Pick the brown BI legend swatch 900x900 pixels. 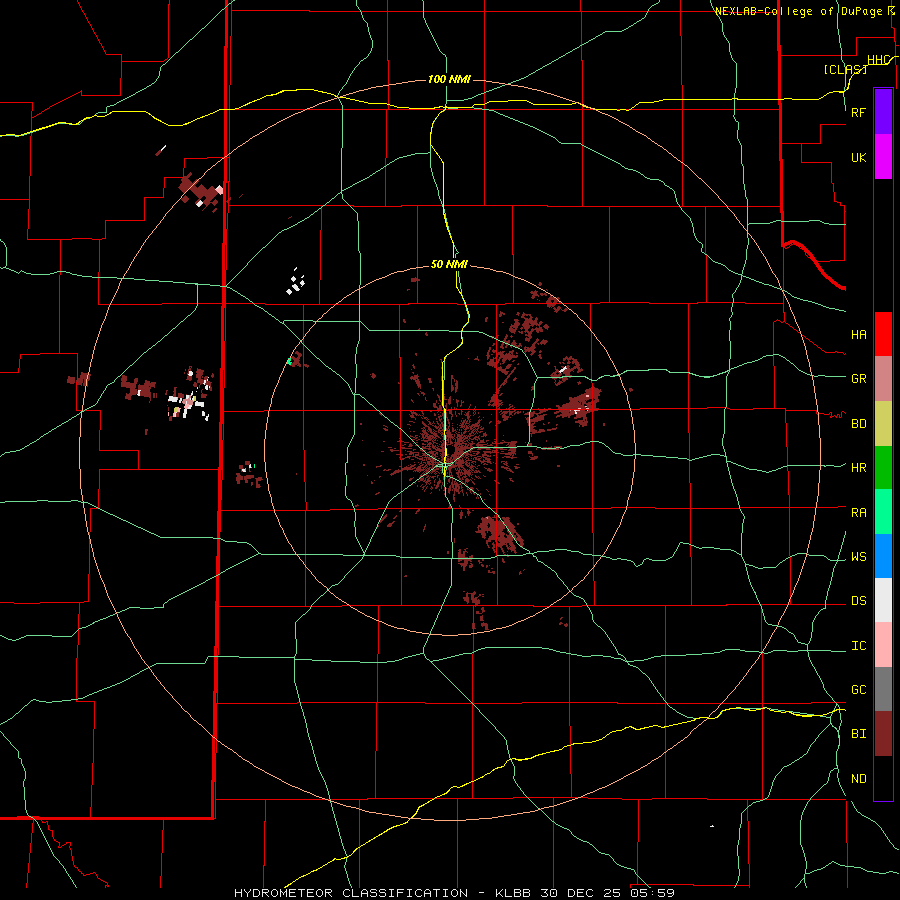point(883,734)
